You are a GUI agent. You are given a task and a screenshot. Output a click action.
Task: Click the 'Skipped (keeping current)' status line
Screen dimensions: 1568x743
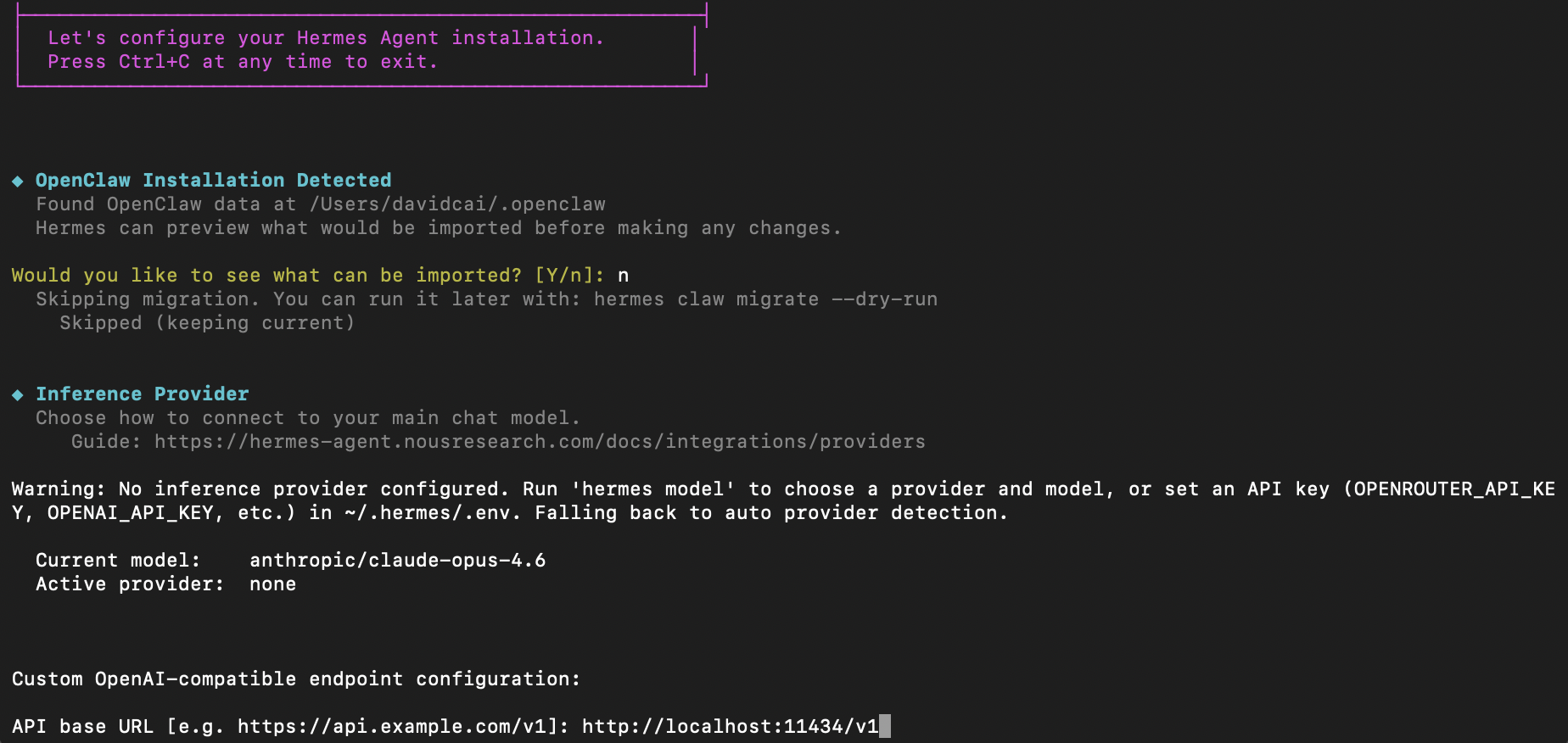click(207, 323)
